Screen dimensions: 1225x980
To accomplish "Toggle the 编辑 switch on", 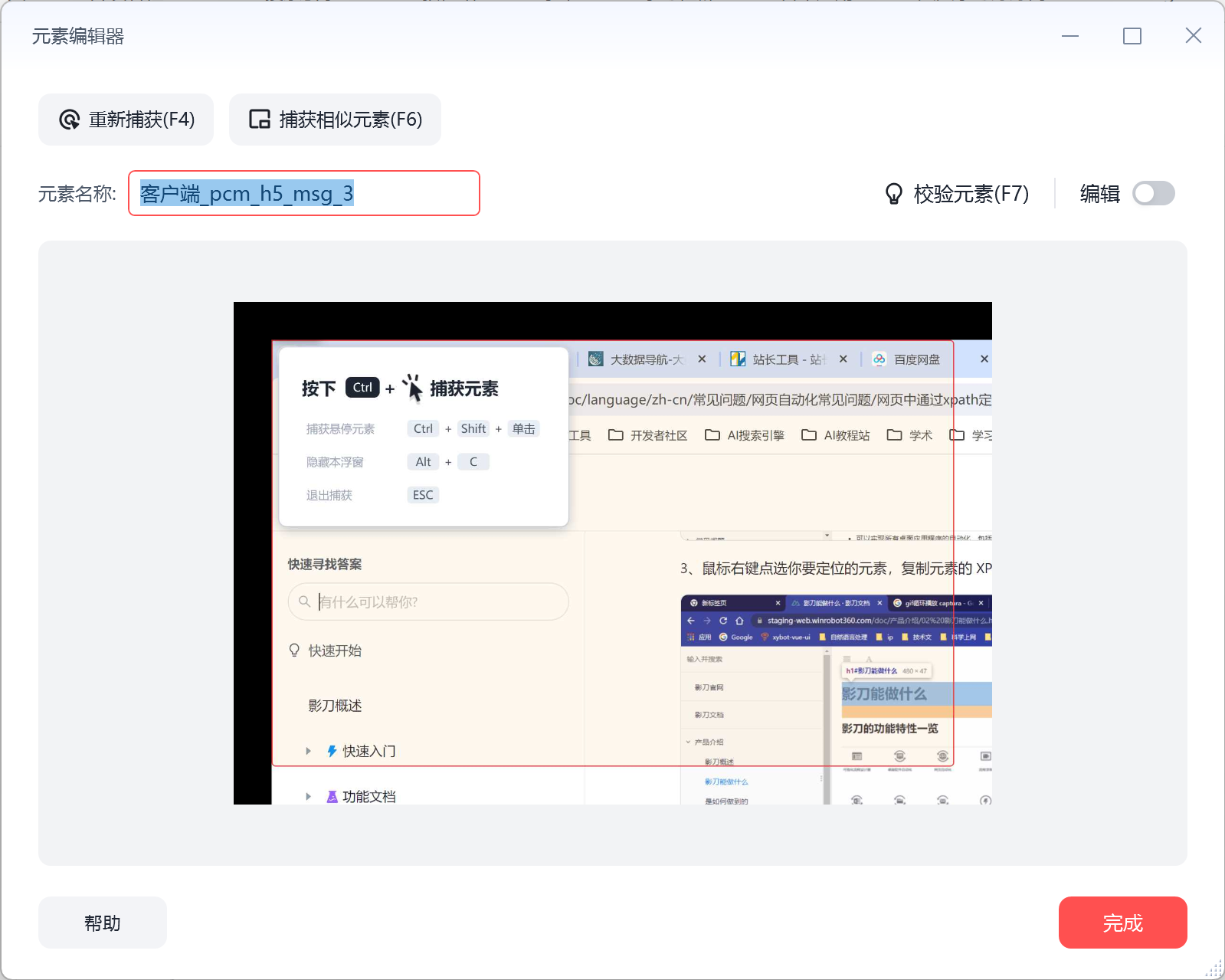I will 1154,194.
